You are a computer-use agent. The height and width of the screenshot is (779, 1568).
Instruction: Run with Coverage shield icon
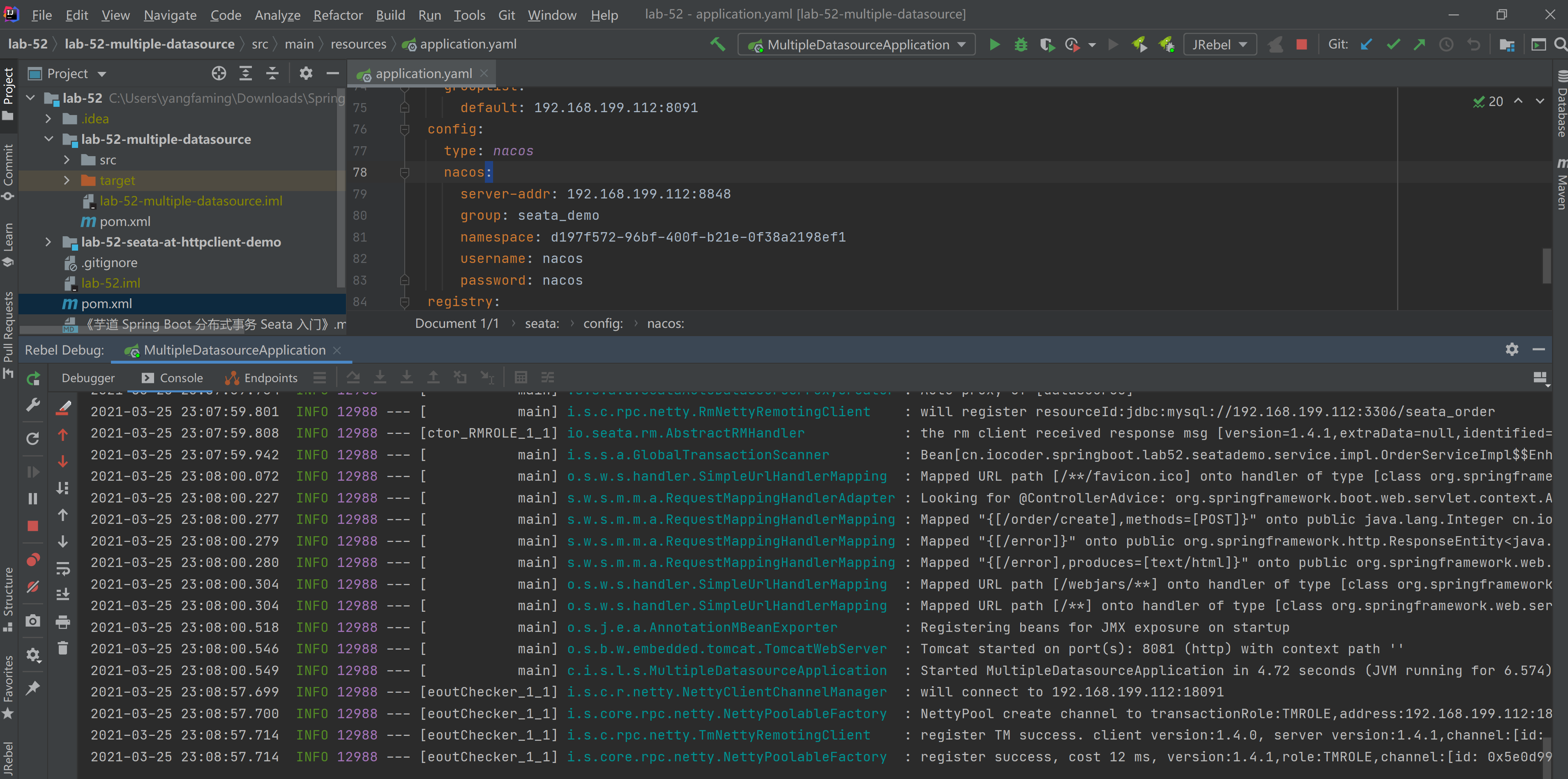click(x=1047, y=44)
